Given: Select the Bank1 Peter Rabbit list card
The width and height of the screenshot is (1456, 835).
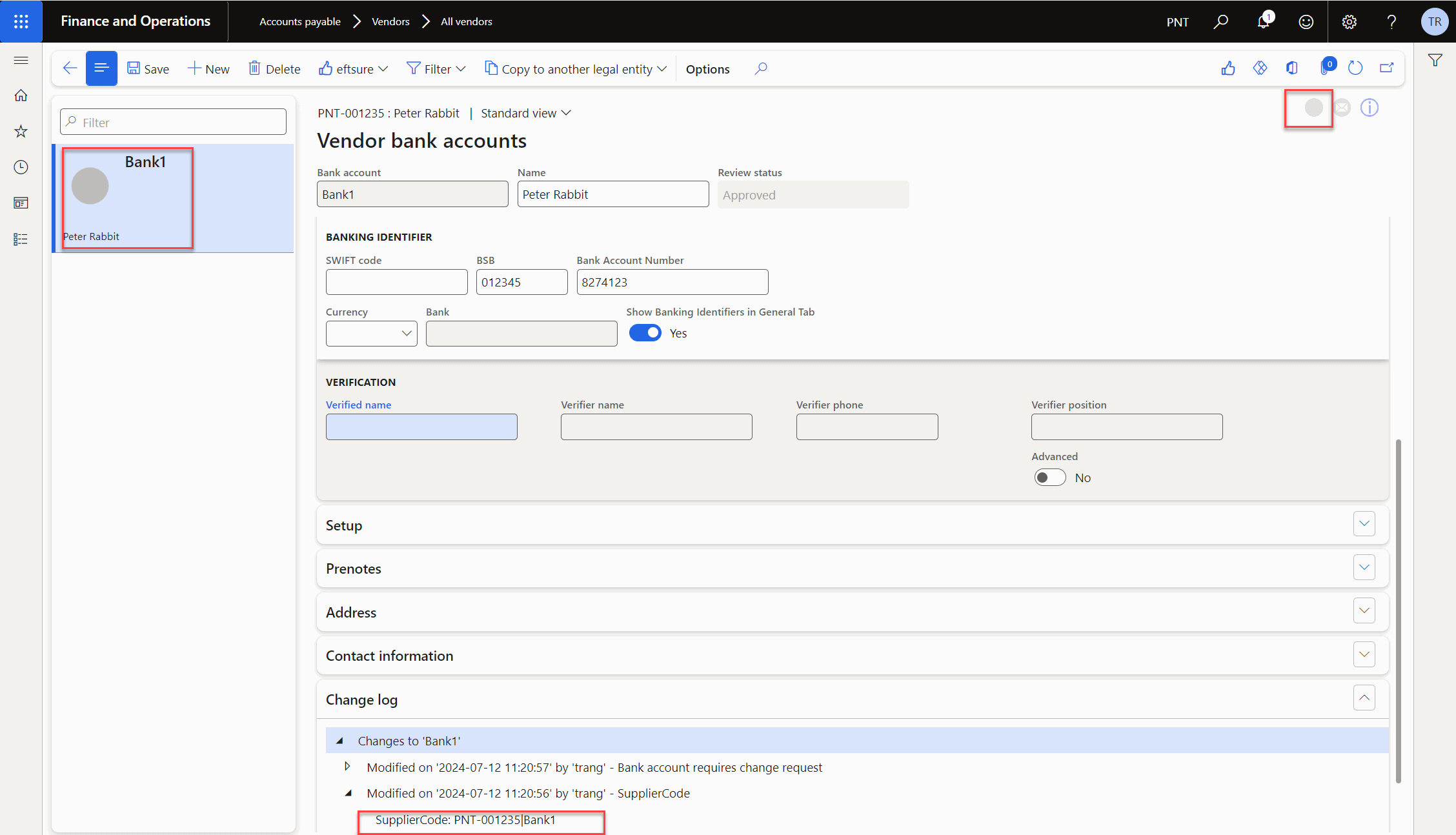Looking at the screenshot, I should click(173, 198).
